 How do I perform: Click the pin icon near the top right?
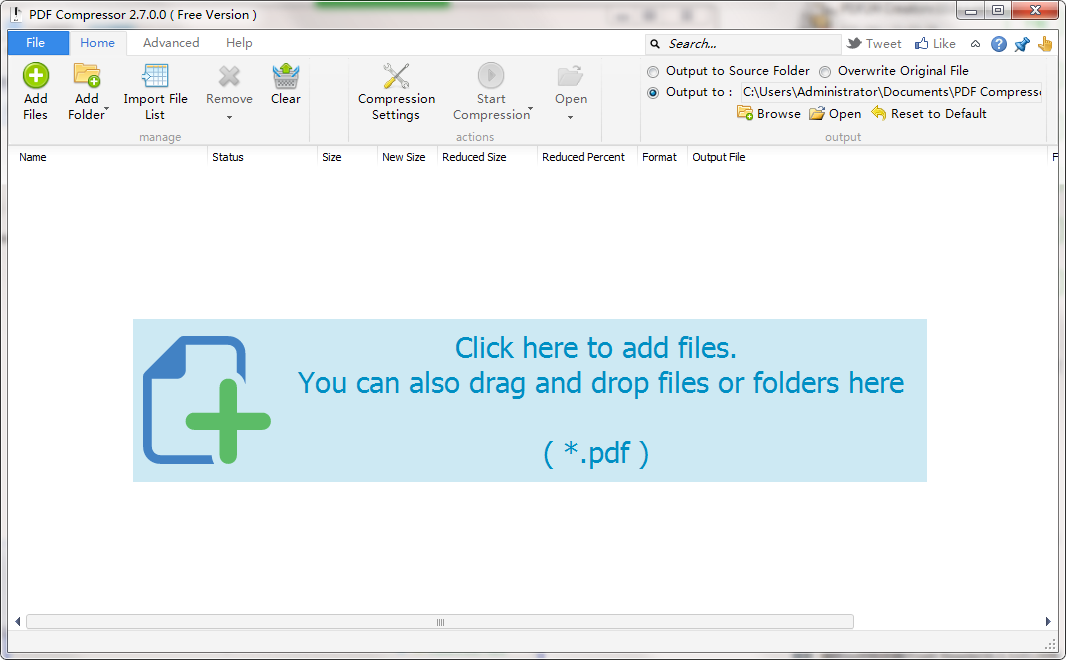point(1021,43)
